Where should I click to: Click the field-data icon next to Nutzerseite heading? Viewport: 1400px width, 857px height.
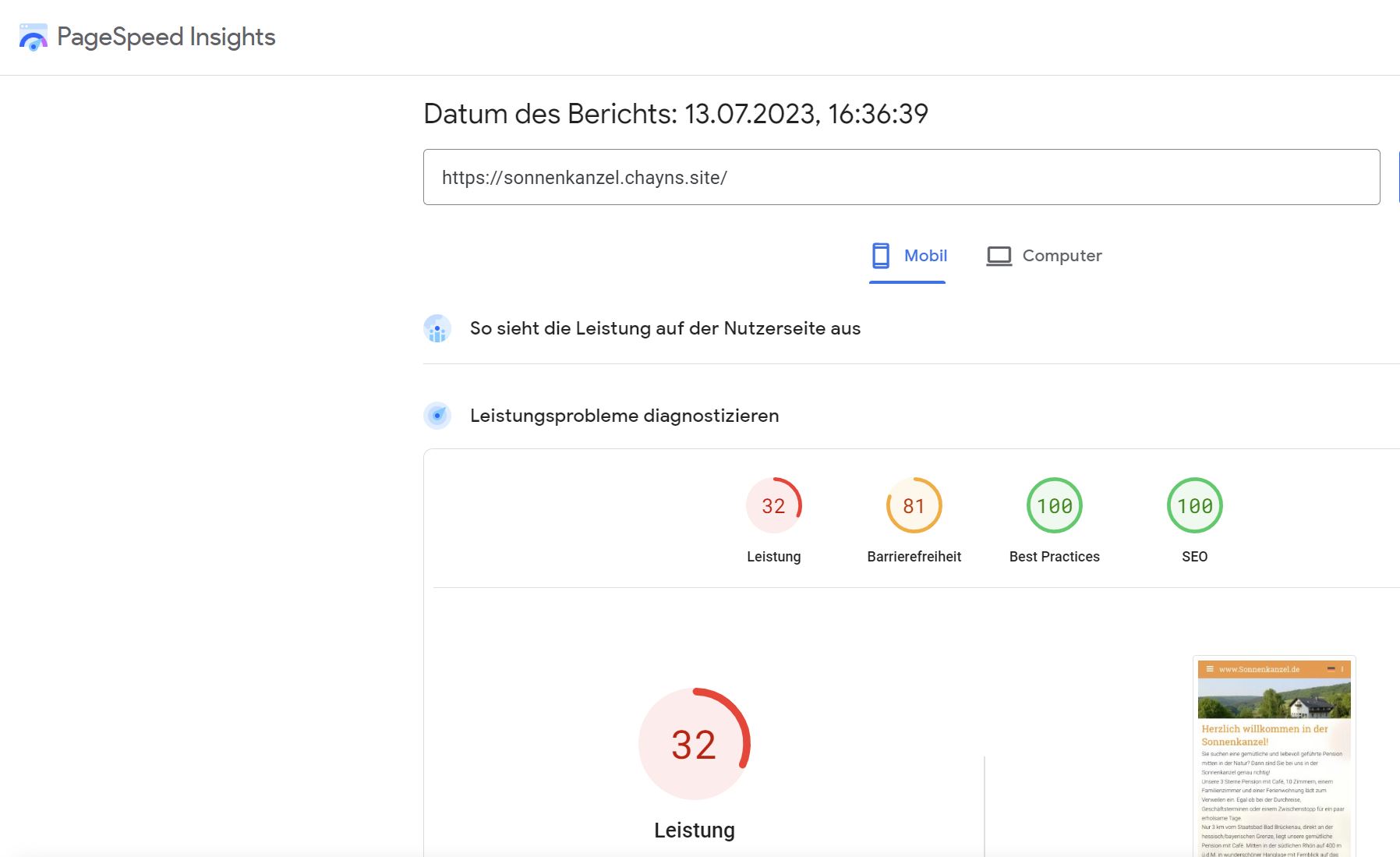437,328
